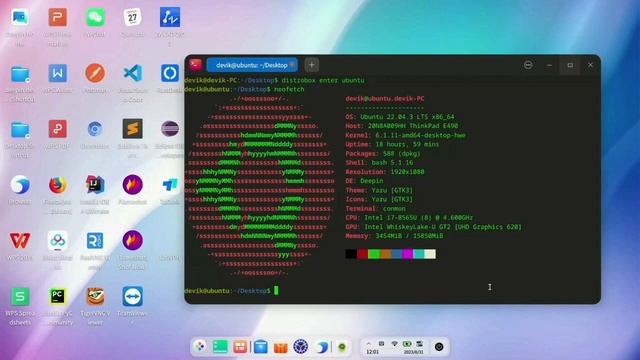Click the 'neofetch' command line

(x=244, y=89)
